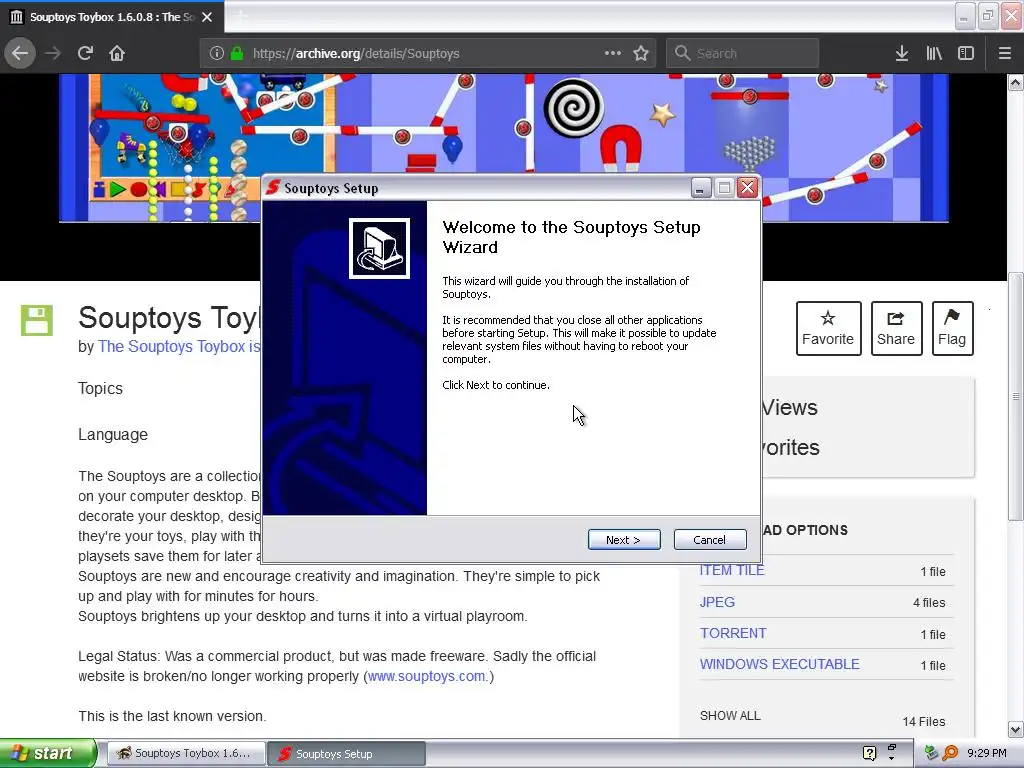The height and width of the screenshot is (768, 1024).
Task: Focus the browser Search field
Action: point(743,53)
